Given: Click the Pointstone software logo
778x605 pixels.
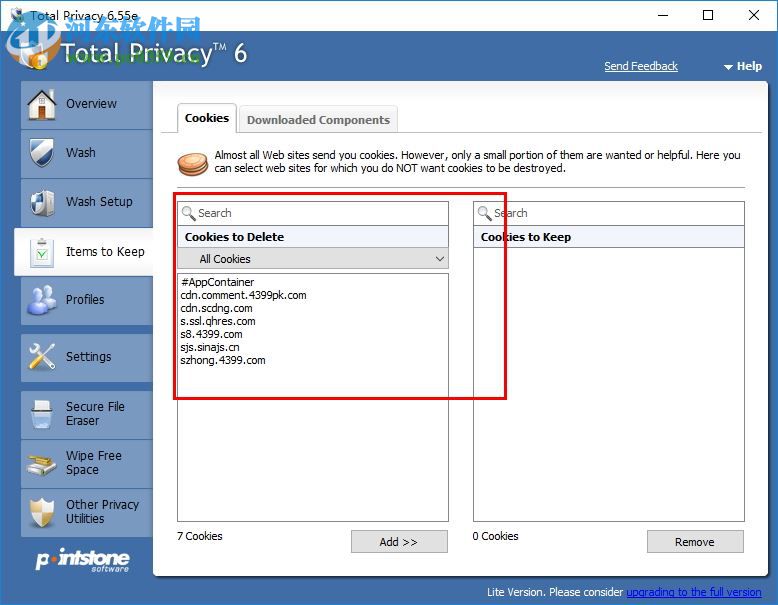Looking at the screenshot, I should 82,561.
